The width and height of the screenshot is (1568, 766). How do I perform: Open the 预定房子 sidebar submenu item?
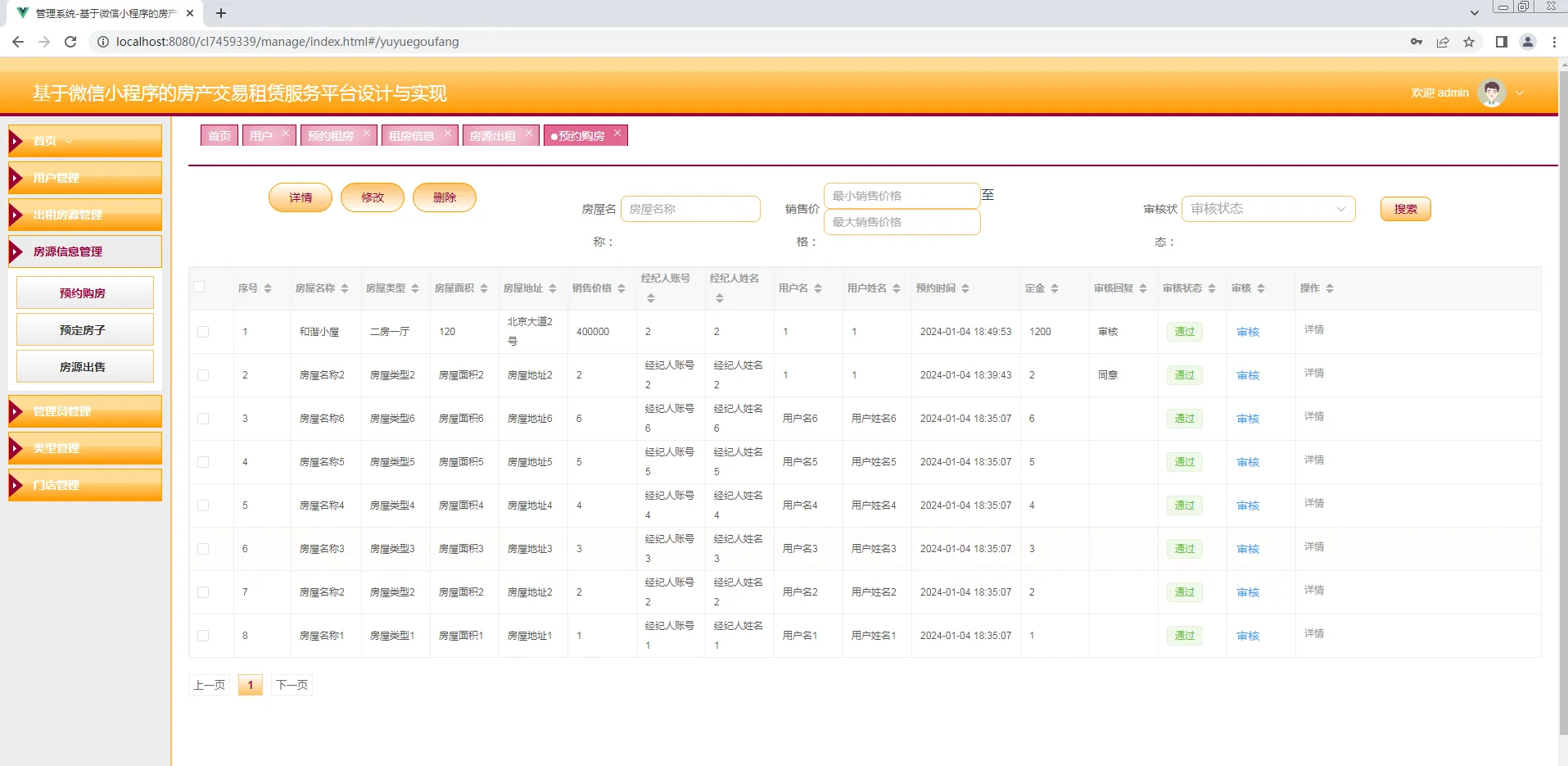[85, 329]
